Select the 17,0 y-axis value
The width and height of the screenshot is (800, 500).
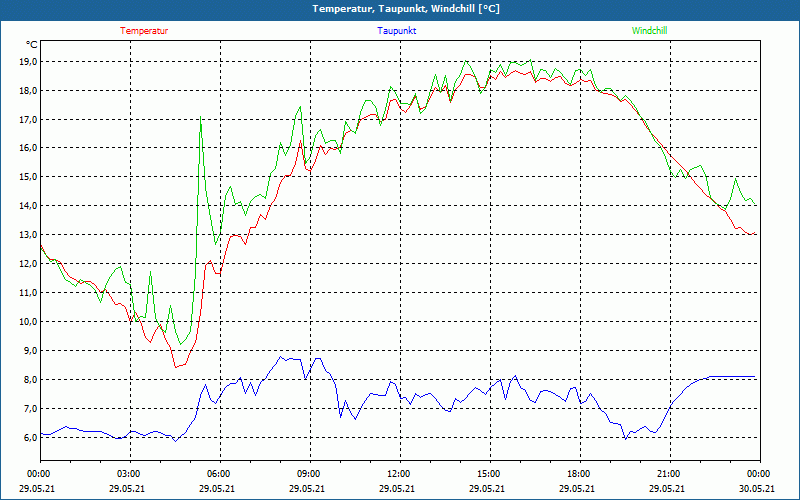[28, 119]
